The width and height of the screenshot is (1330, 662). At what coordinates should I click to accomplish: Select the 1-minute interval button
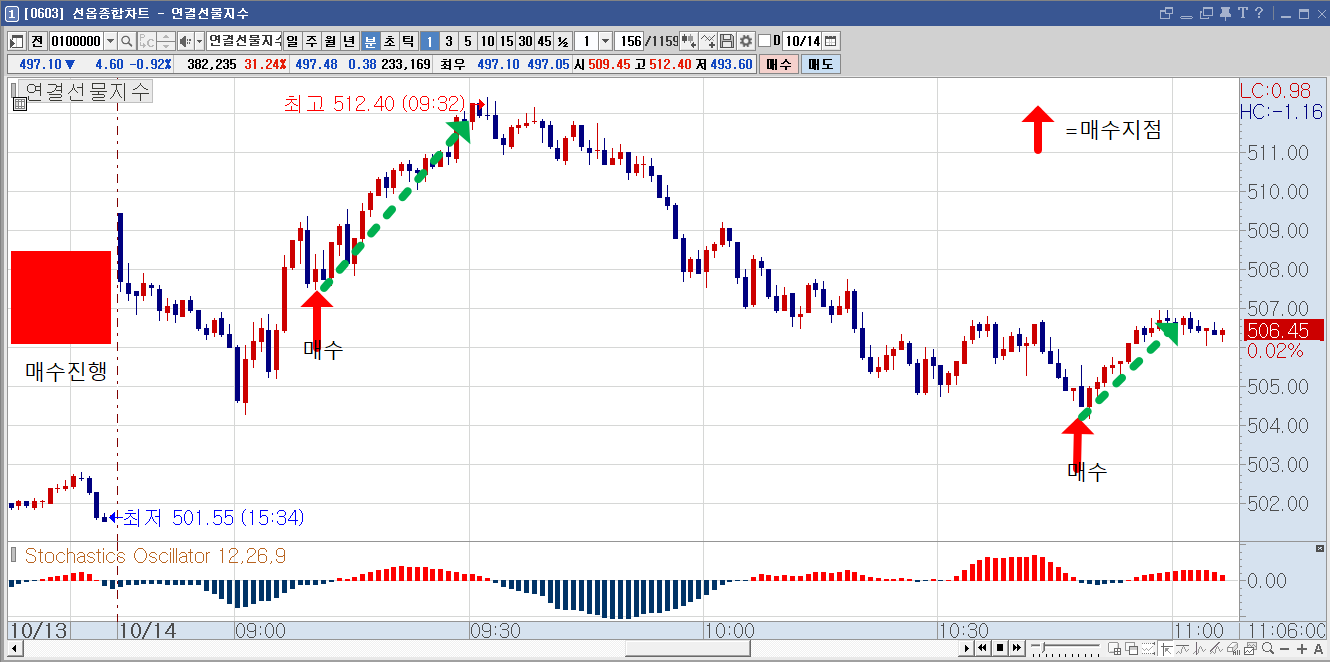tap(429, 41)
